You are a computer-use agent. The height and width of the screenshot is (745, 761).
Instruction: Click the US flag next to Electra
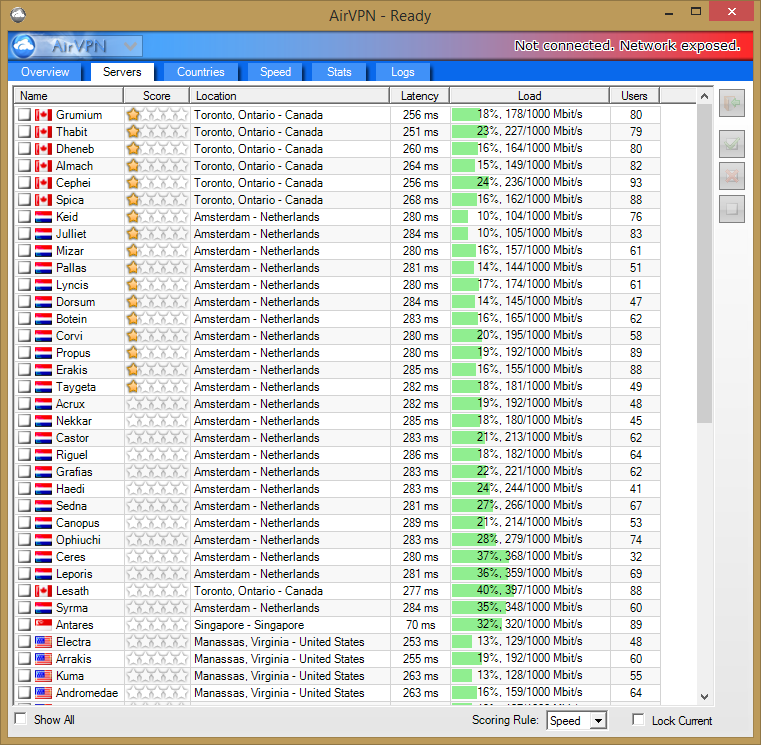pos(43,642)
